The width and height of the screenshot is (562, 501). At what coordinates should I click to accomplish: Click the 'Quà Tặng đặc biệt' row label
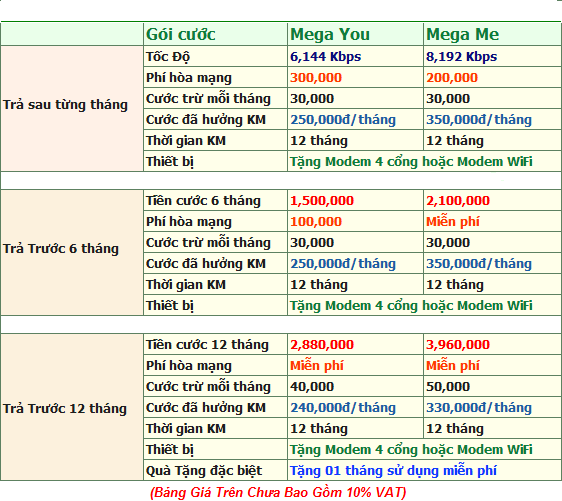[x=204, y=471]
